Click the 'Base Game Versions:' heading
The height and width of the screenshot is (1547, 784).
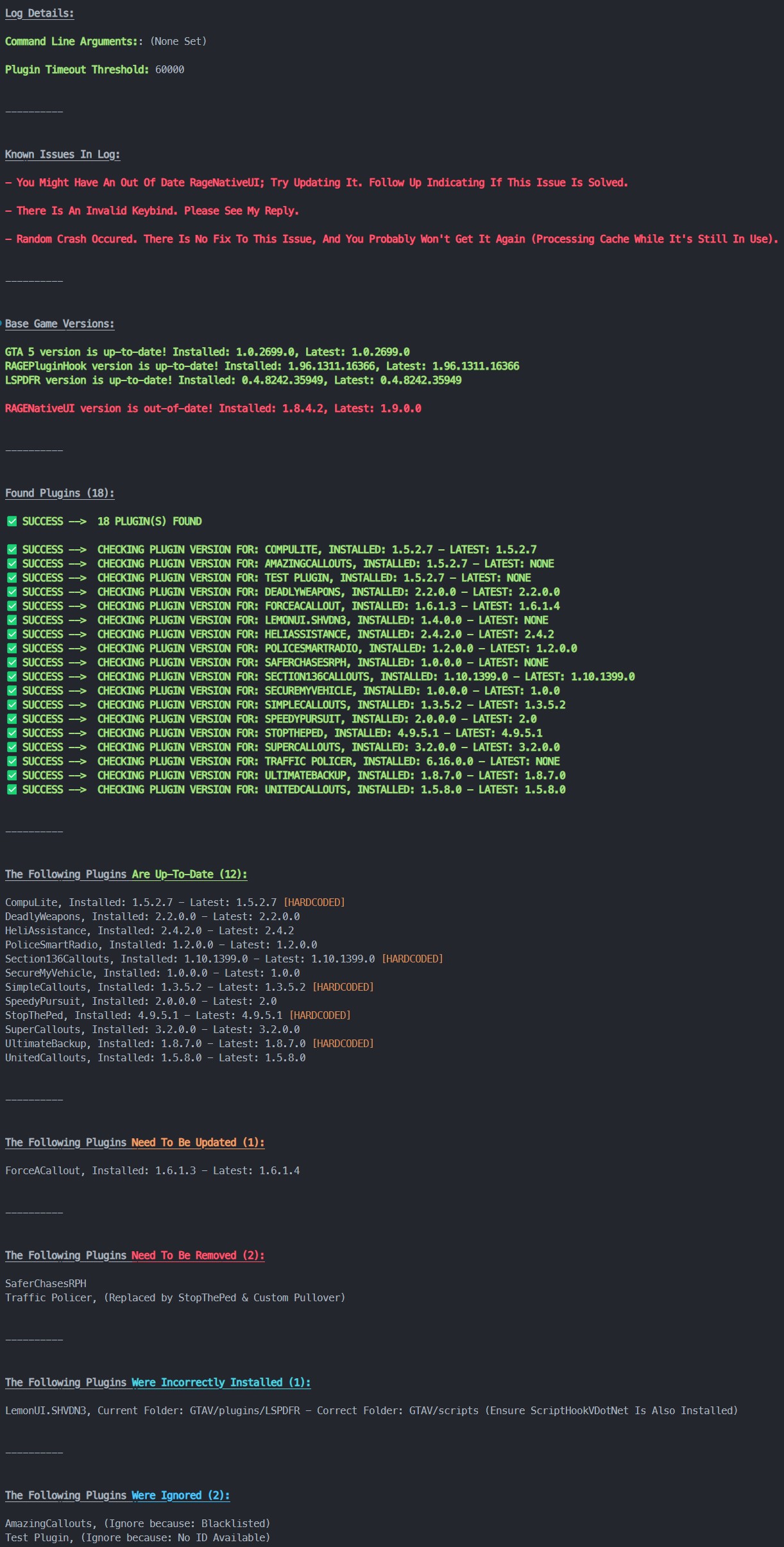pyautogui.click(x=60, y=324)
